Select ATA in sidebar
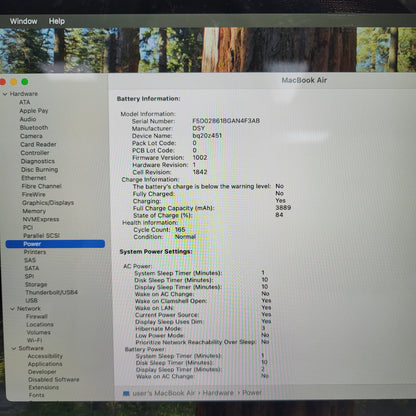The image size is (416, 416). (25, 102)
